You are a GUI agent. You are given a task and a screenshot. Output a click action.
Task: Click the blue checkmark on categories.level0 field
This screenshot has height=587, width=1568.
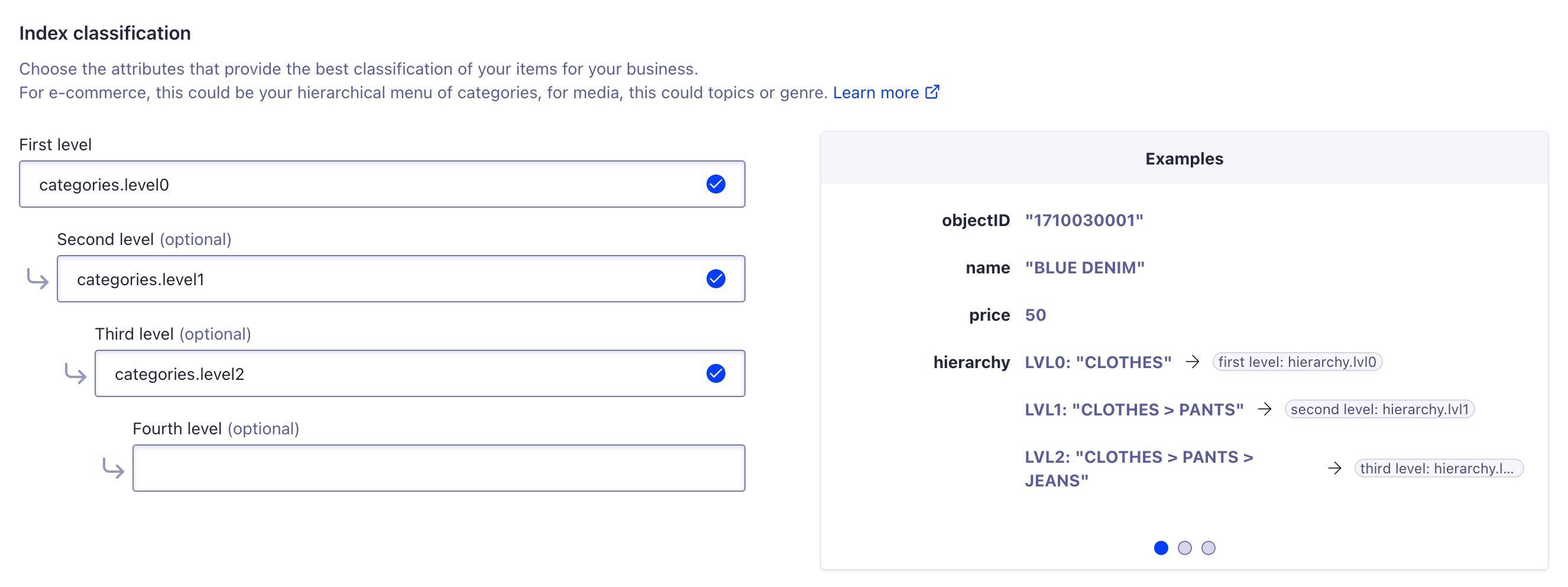click(x=716, y=184)
